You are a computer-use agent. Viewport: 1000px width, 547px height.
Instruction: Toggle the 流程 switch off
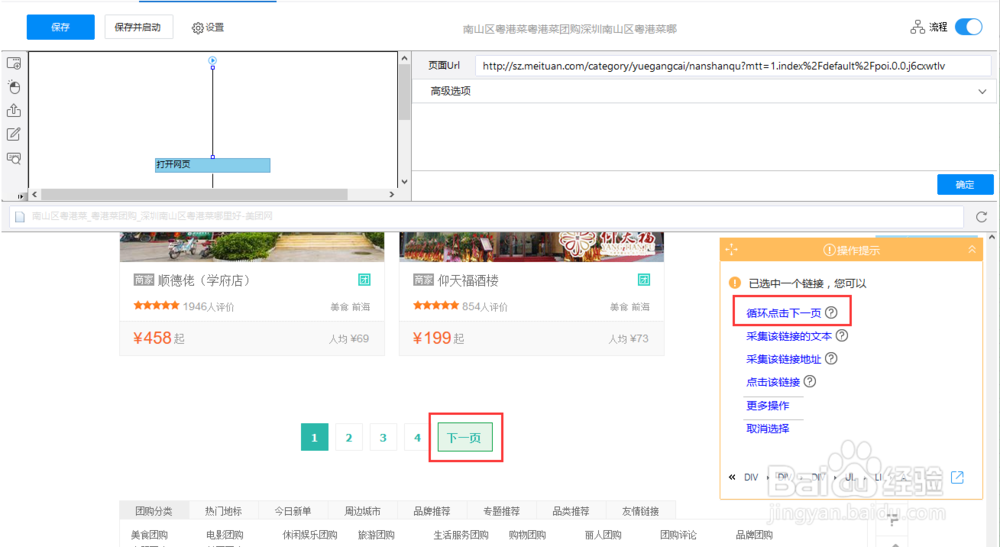click(969, 27)
